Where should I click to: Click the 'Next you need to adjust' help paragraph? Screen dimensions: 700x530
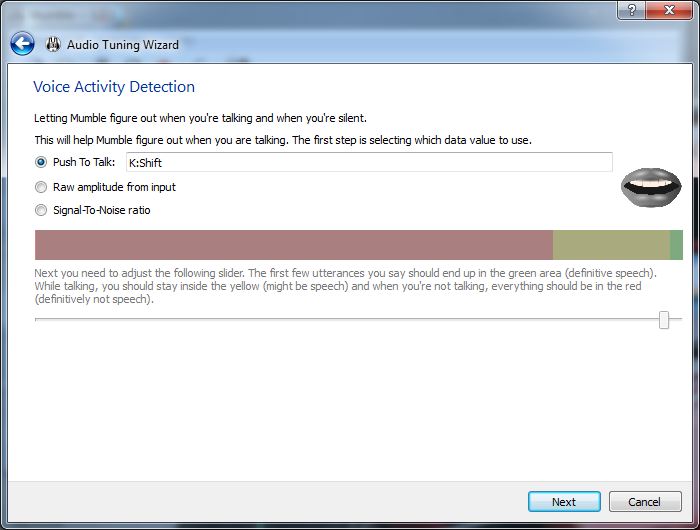click(x=346, y=286)
